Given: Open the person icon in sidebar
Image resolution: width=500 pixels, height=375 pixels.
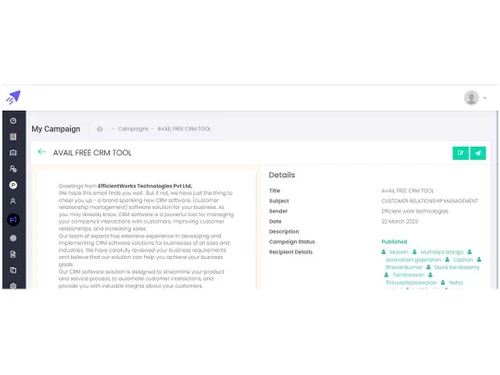Looking at the screenshot, I should pos(13,201).
